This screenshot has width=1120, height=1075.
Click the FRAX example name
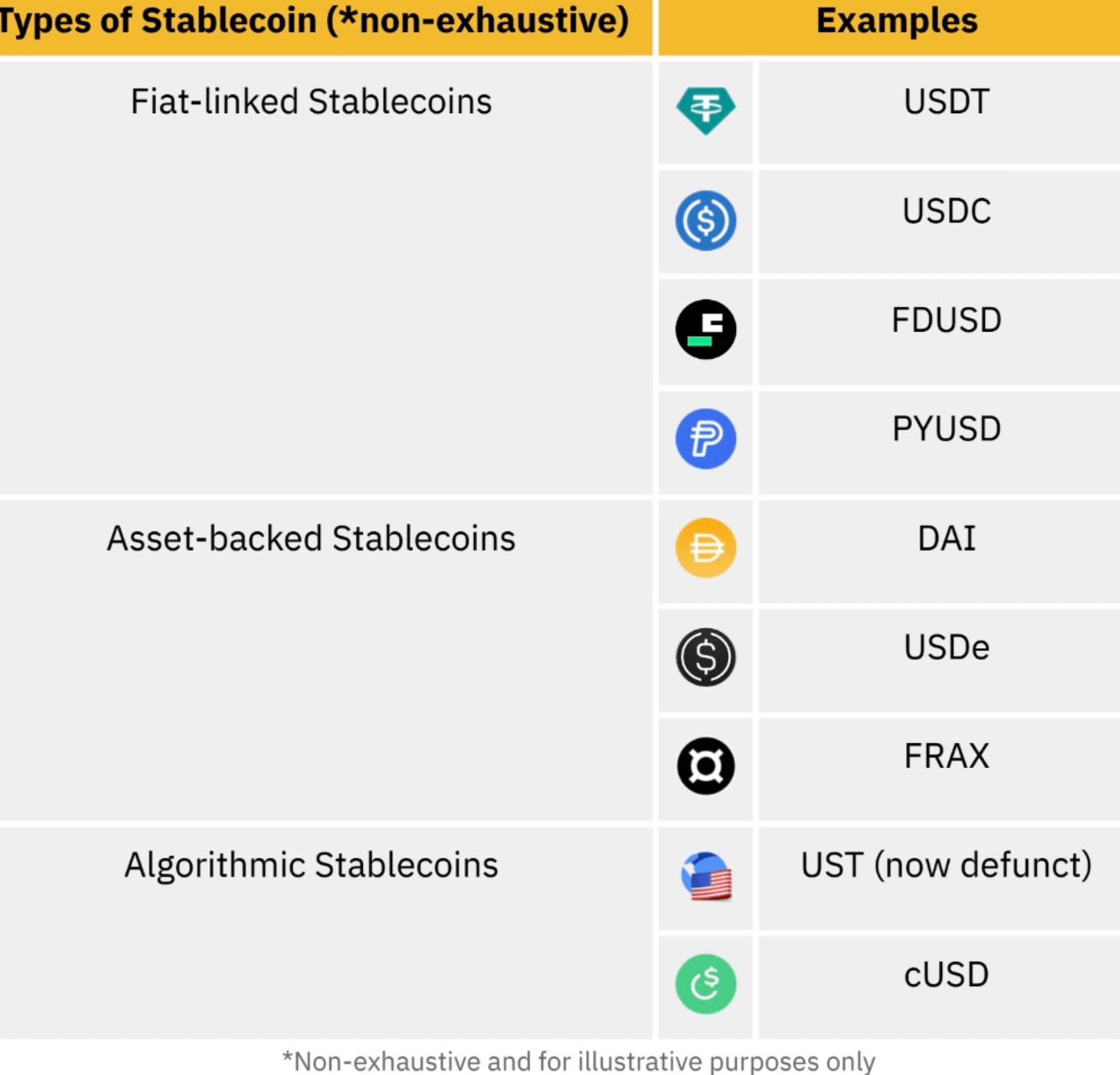946,756
